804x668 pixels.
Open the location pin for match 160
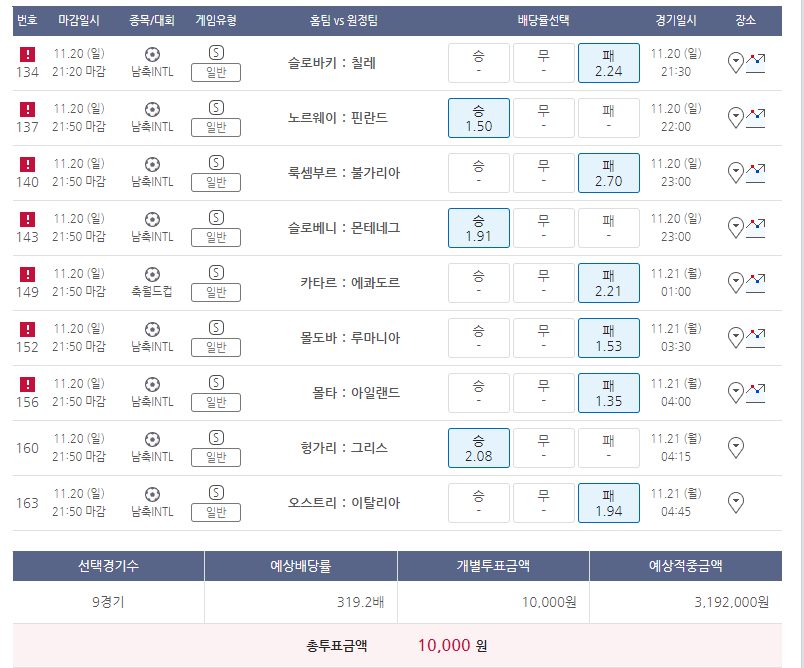736,448
